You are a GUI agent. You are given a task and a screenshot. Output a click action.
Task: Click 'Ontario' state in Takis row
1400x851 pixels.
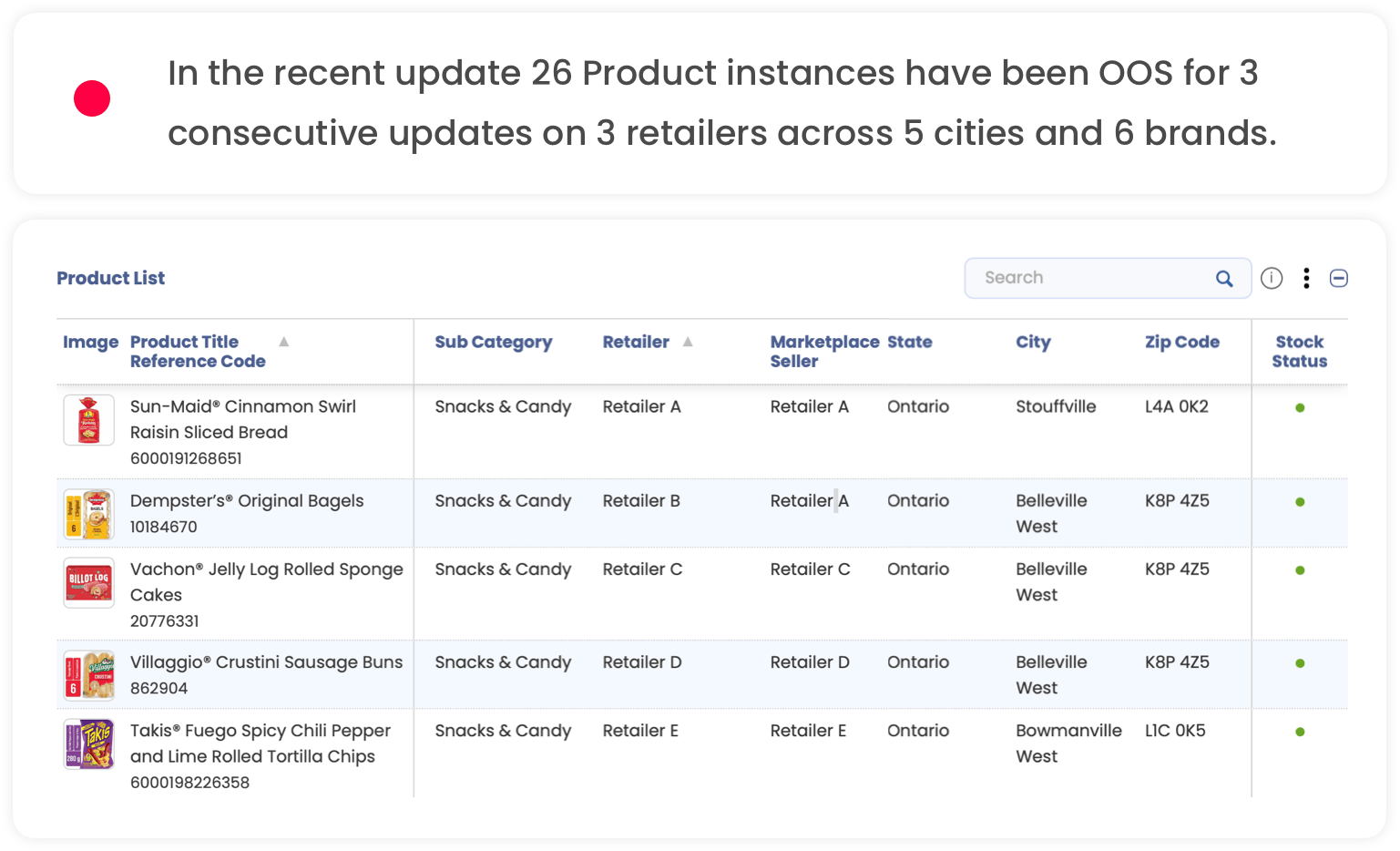(x=918, y=730)
